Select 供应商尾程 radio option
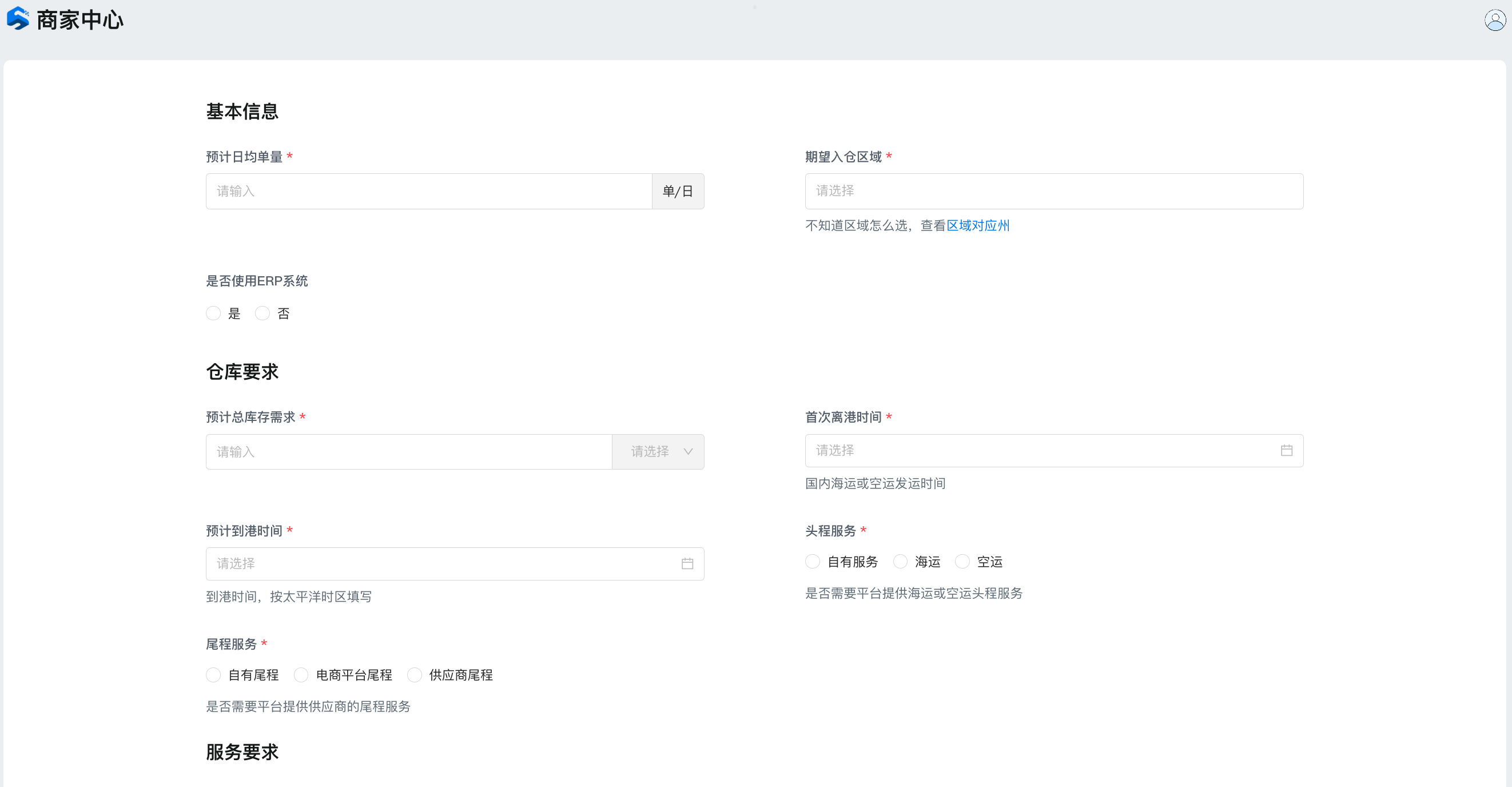The image size is (1512, 787). point(415,675)
